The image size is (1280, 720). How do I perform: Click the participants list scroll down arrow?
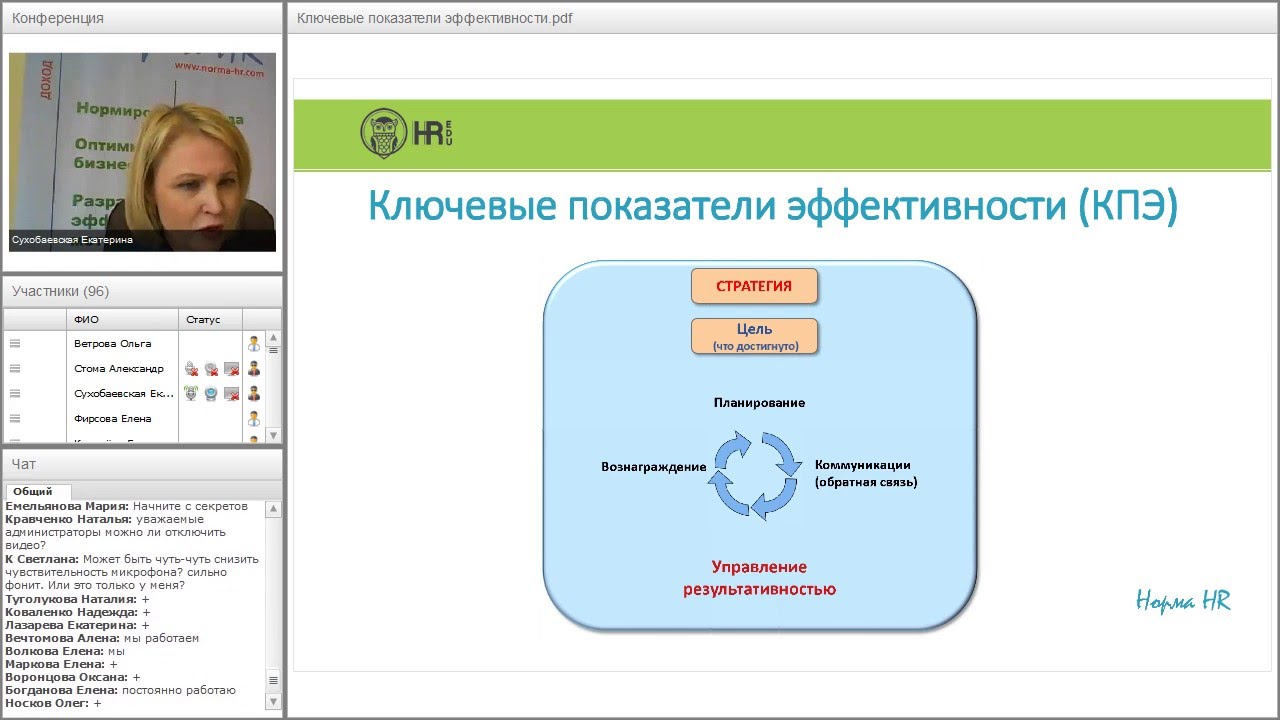tap(273, 435)
